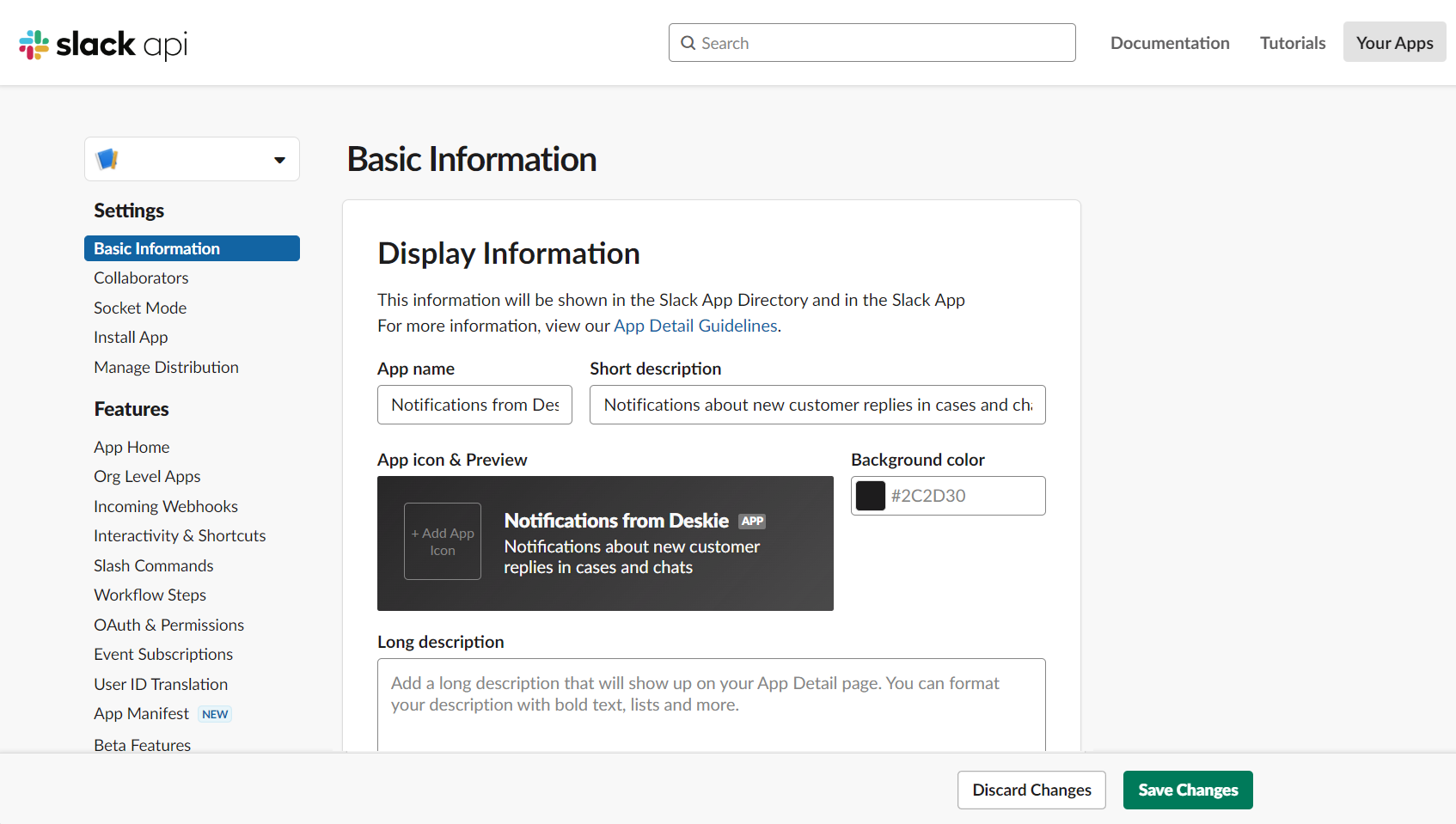Click the Background color label
The height and width of the screenshot is (824, 1456).
pos(918,460)
